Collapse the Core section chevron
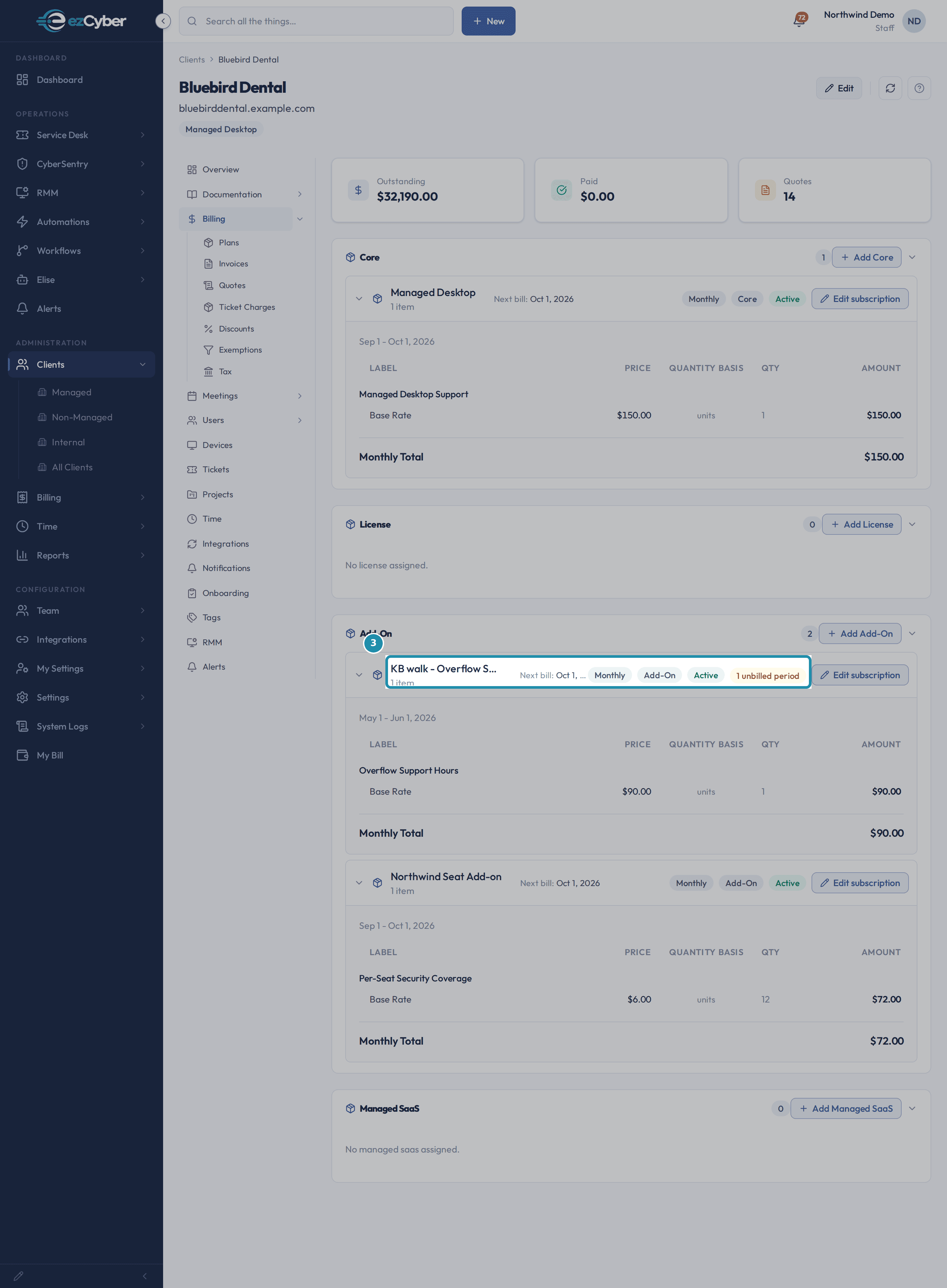947x1288 pixels. (912, 258)
